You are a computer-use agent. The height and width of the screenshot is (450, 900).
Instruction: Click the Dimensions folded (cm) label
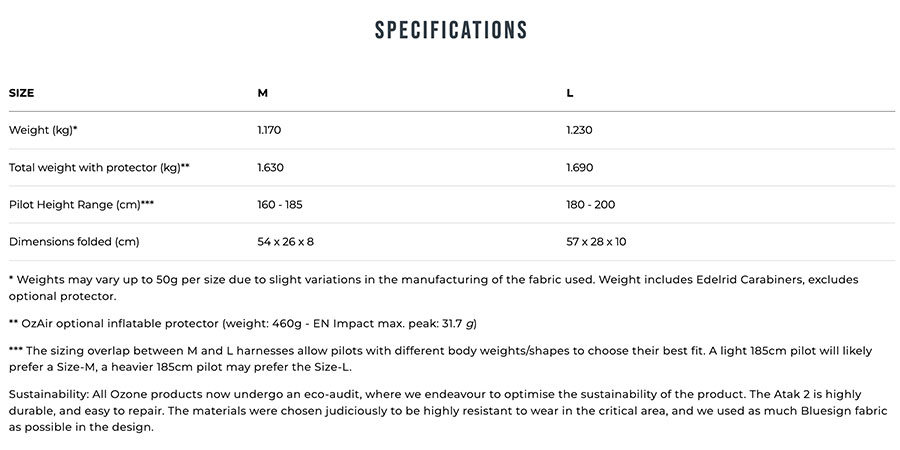pyautogui.click(x=74, y=241)
